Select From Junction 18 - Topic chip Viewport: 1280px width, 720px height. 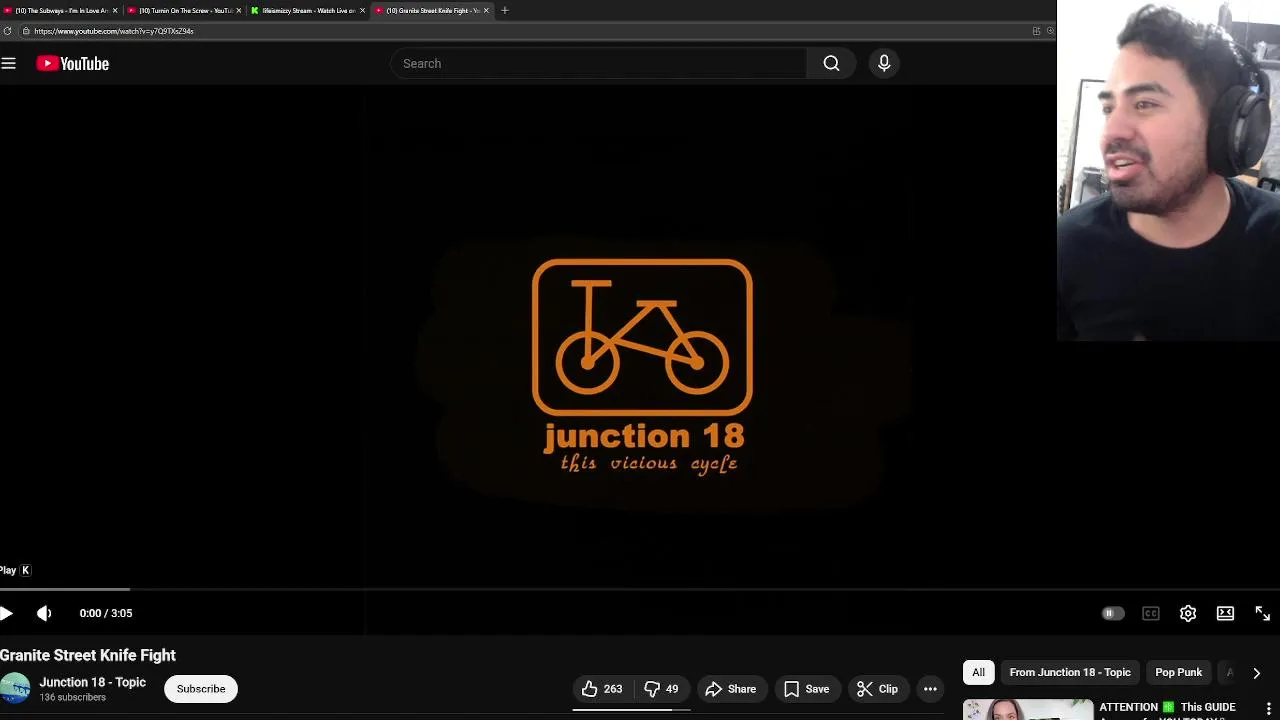(x=1070, y=672)
